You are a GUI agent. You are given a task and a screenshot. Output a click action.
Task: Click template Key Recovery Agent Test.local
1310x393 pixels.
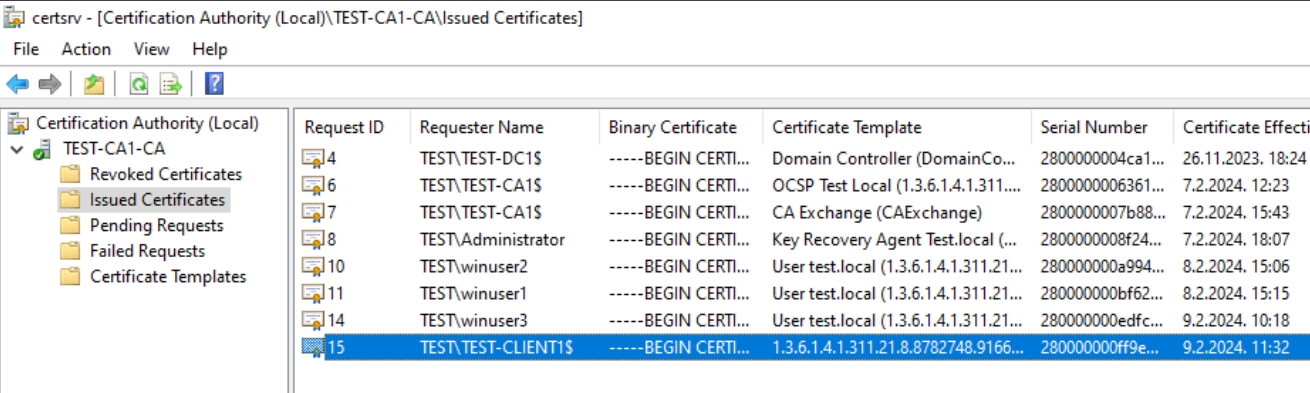(894, 239)
